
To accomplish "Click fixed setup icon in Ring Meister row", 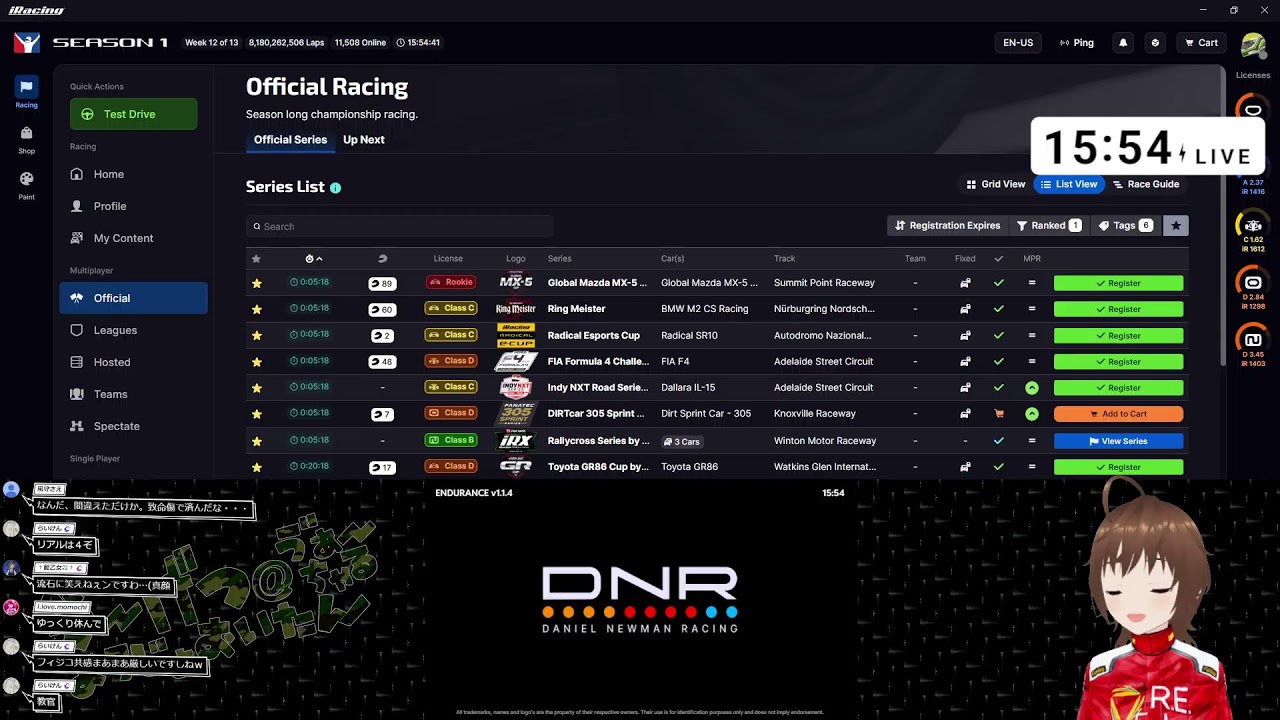I will click(965, 309).
